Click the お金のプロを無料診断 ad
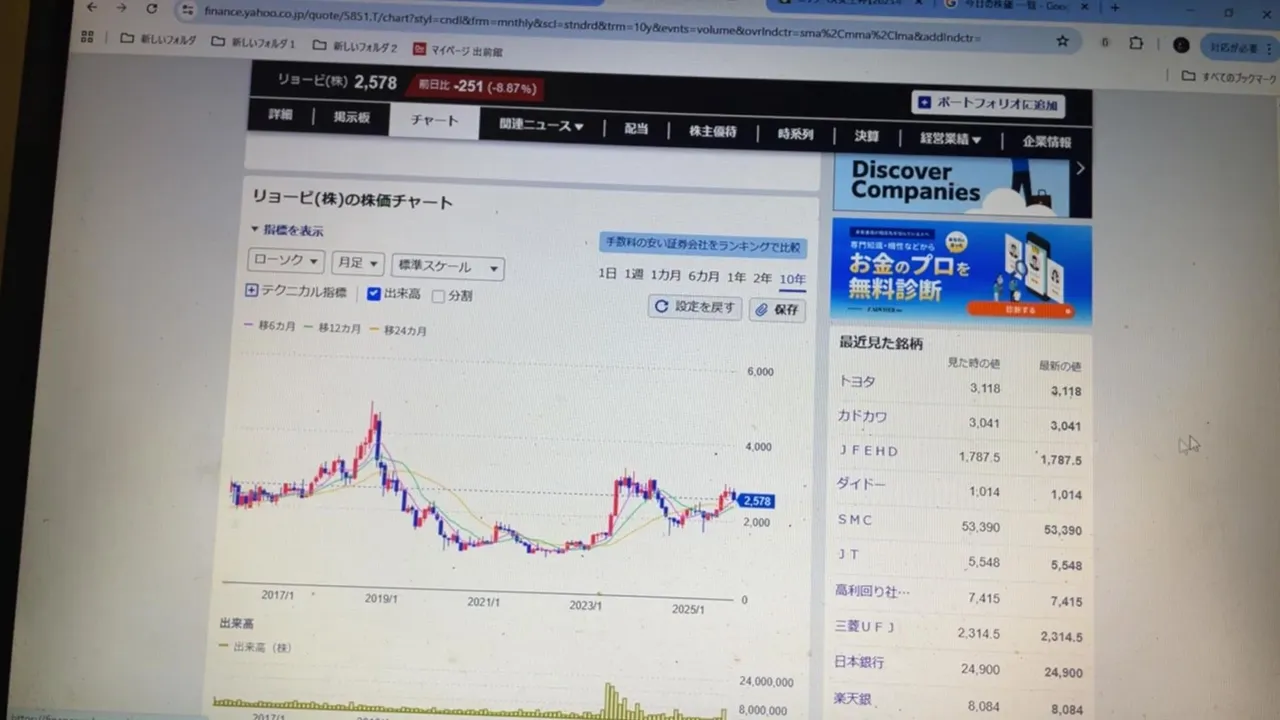The height and width of the screenshot is (720, 1280). 961,273
